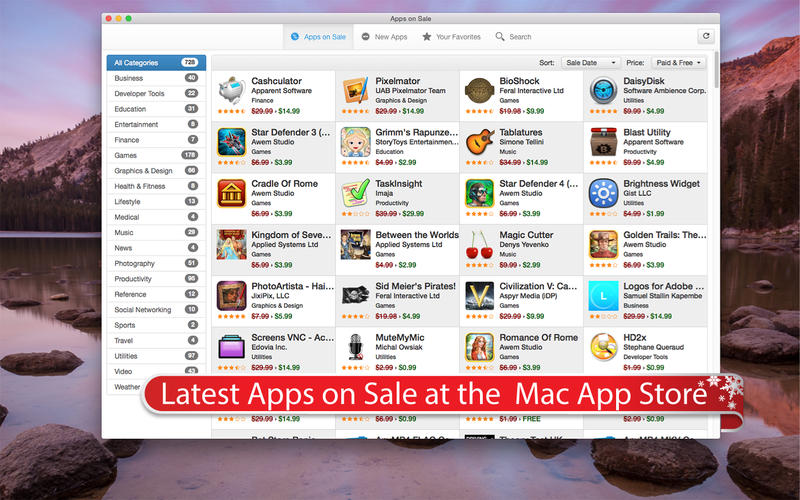Open the MuteMyMic microphone icon

[355, 347]
